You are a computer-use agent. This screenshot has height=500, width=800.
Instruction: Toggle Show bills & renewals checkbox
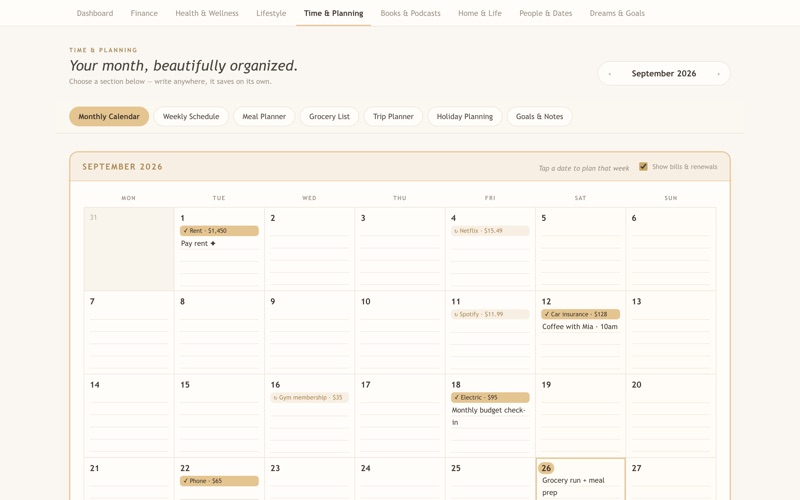coord(643,167)
